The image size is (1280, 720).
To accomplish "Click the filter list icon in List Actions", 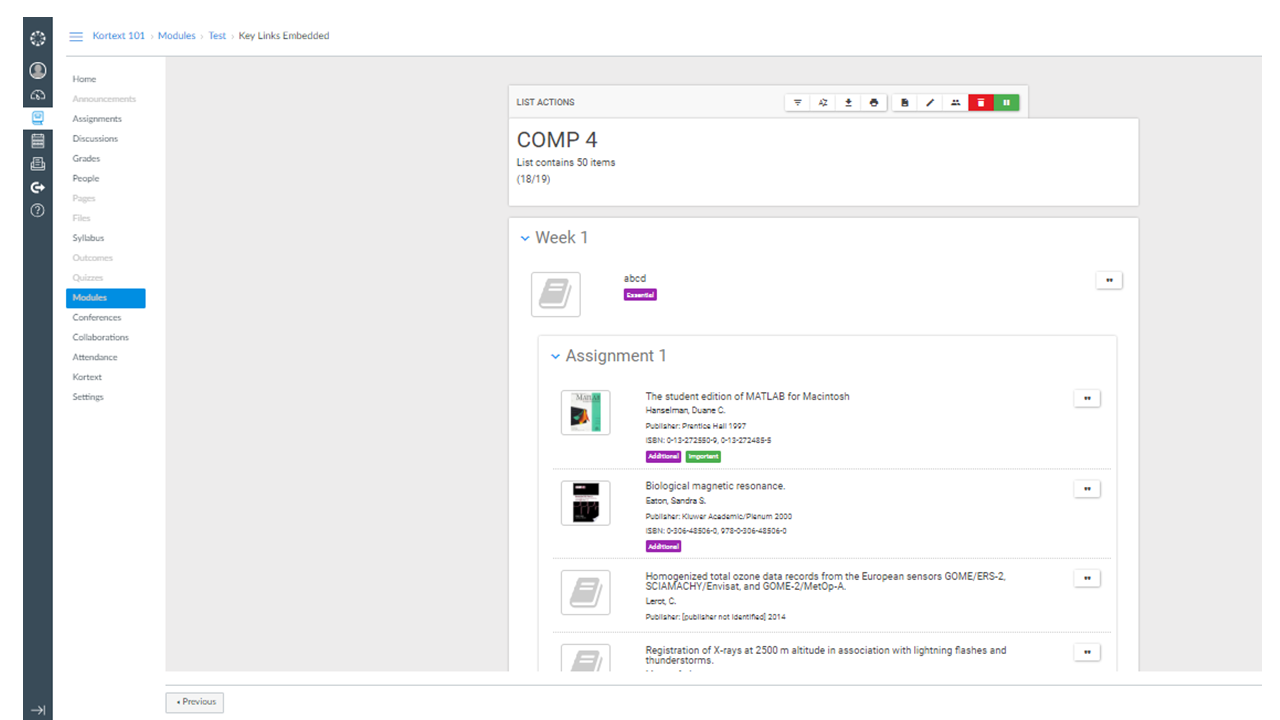I will tap(798, 102).
